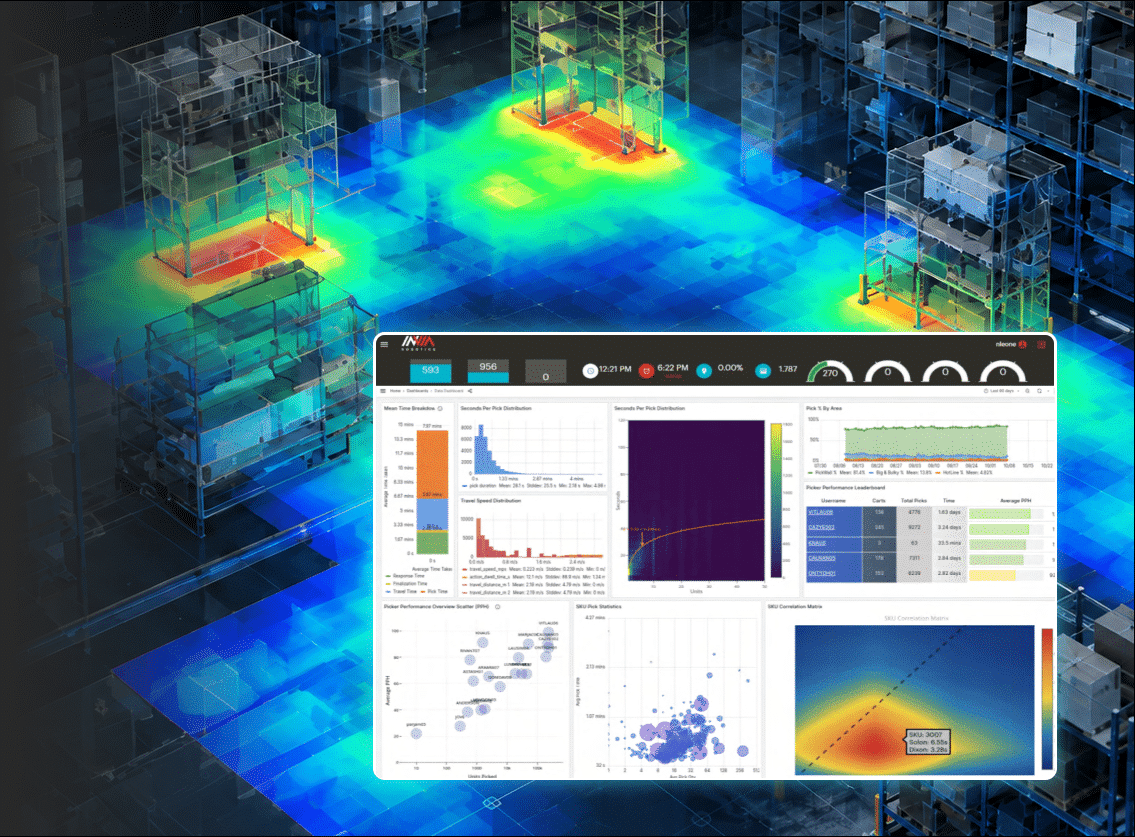Toggle the pick duration legend series
The image size is (1135, 837).
coord(479,486)
